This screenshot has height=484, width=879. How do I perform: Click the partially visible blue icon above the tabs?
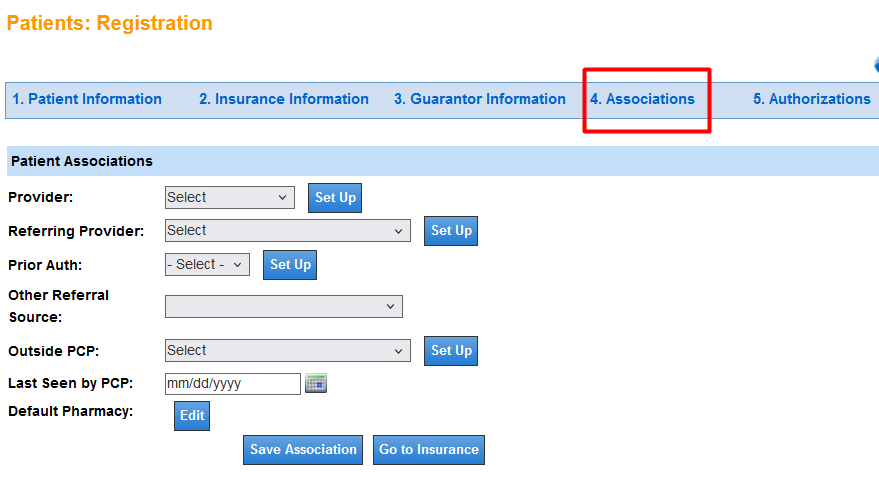[x=876, y=65]
